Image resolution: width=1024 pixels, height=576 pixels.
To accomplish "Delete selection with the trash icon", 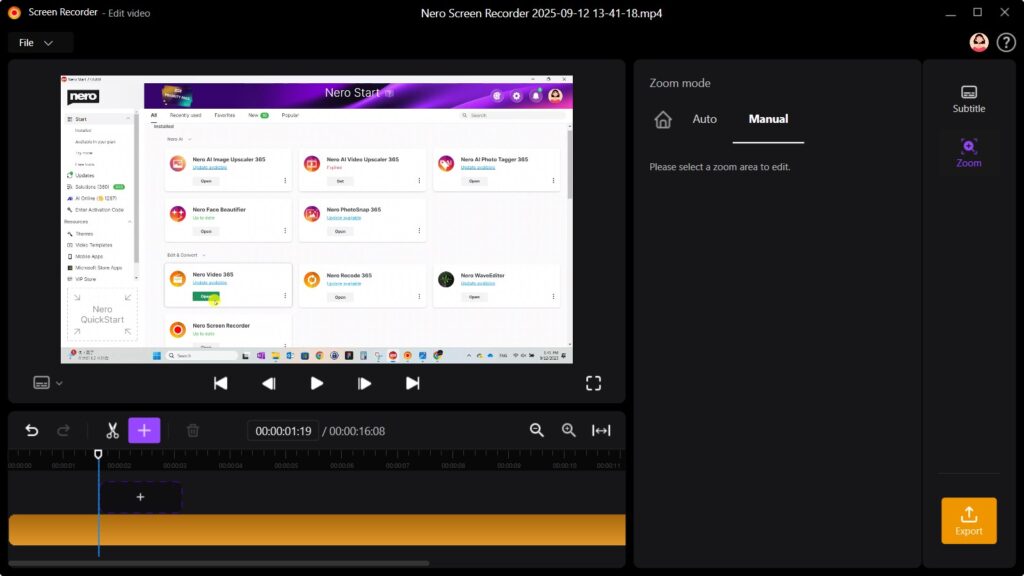I will [x=193, y=430].
